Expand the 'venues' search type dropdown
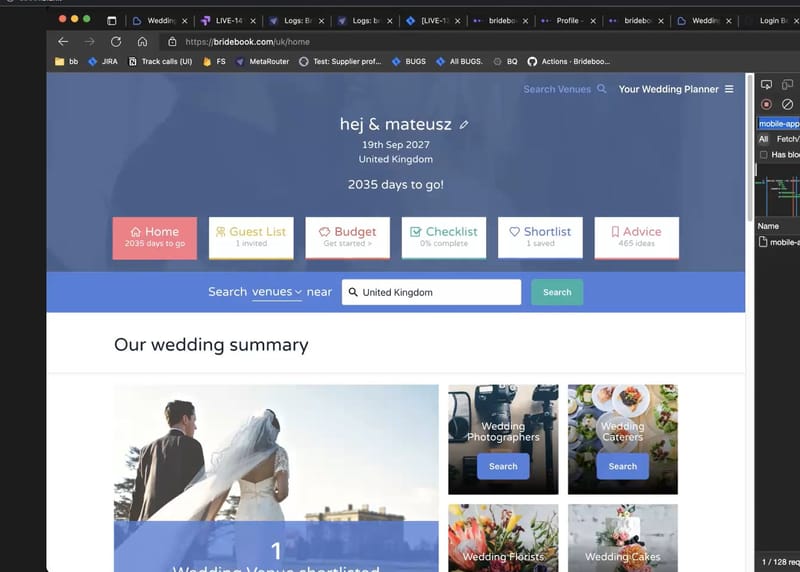The width and height of the screenshot is (800, 572). 277,292
